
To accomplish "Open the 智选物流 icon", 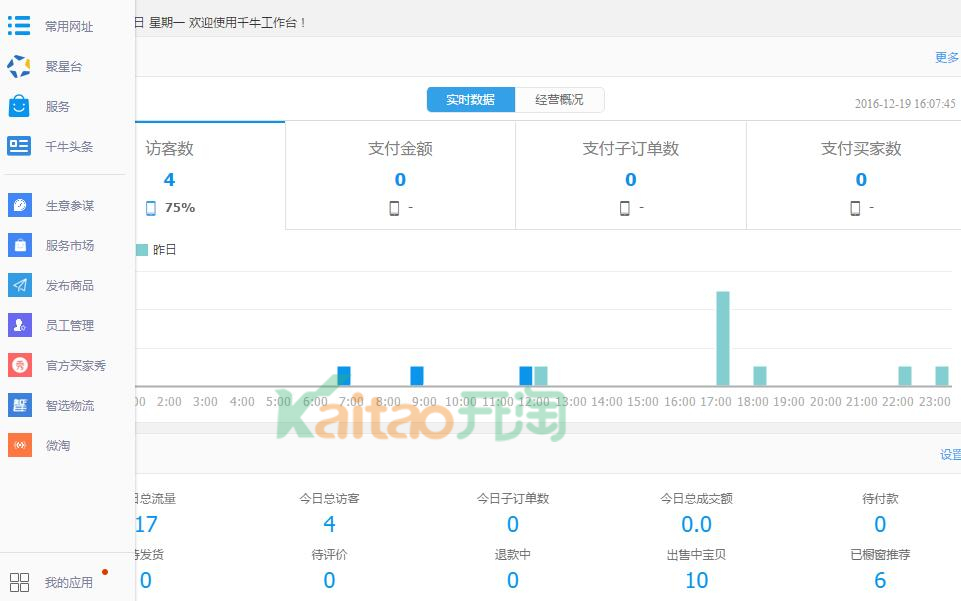I will pyautogui.click(x=19, y=405).
